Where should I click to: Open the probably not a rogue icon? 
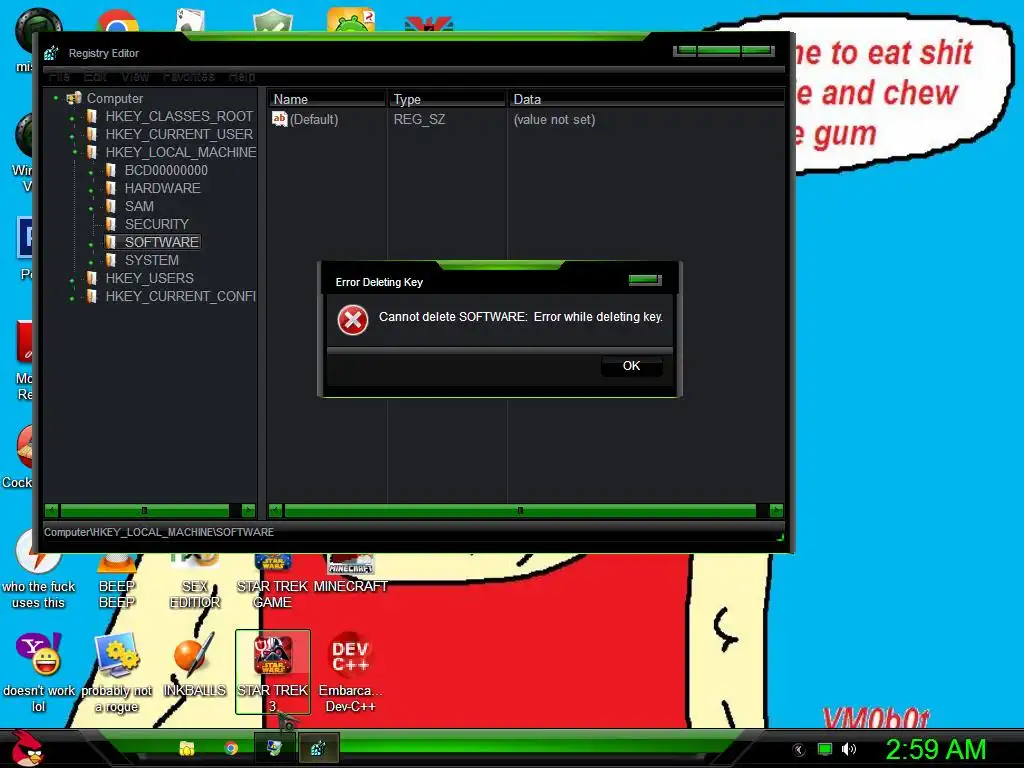tap(117, 673)
